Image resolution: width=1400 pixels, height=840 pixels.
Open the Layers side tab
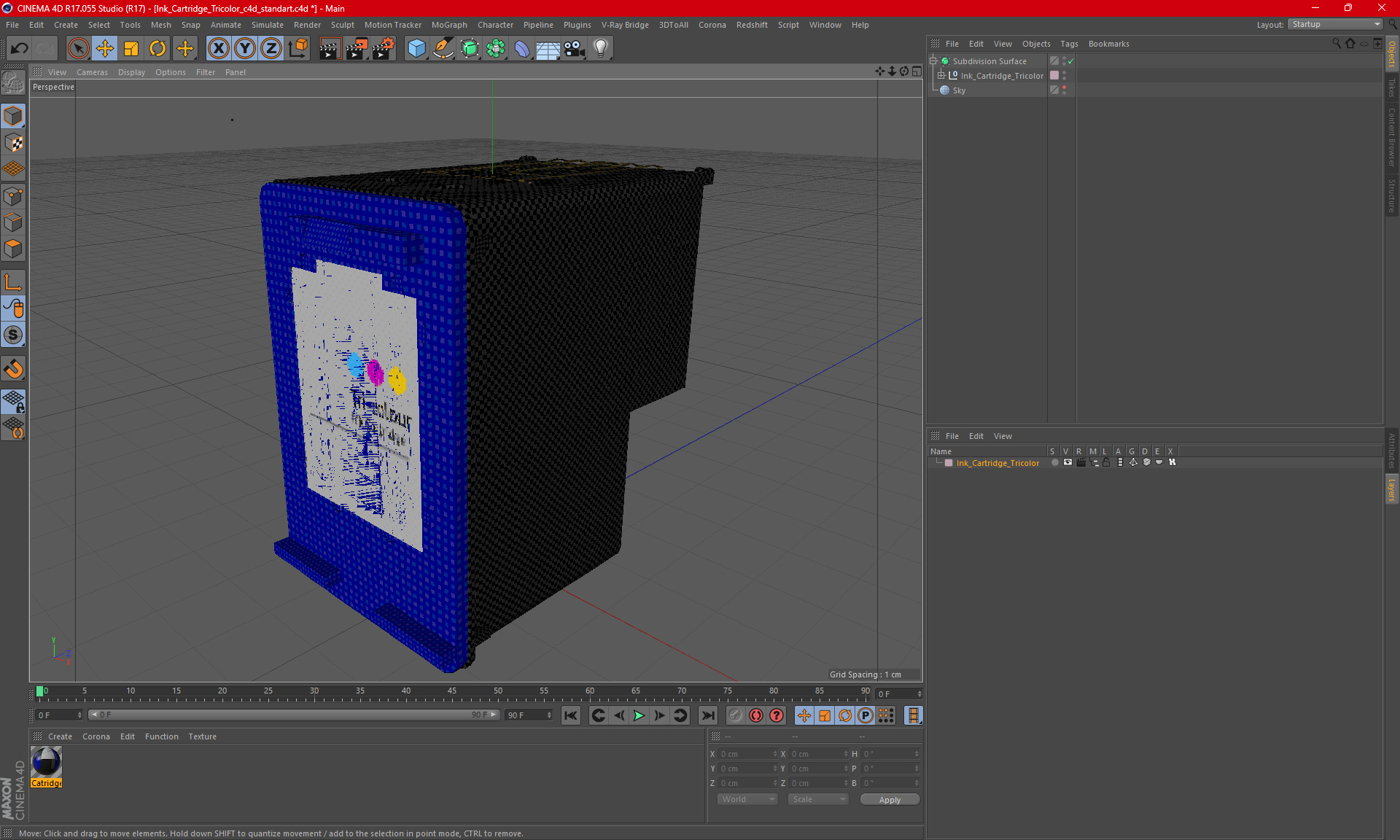pos(1392,489)
